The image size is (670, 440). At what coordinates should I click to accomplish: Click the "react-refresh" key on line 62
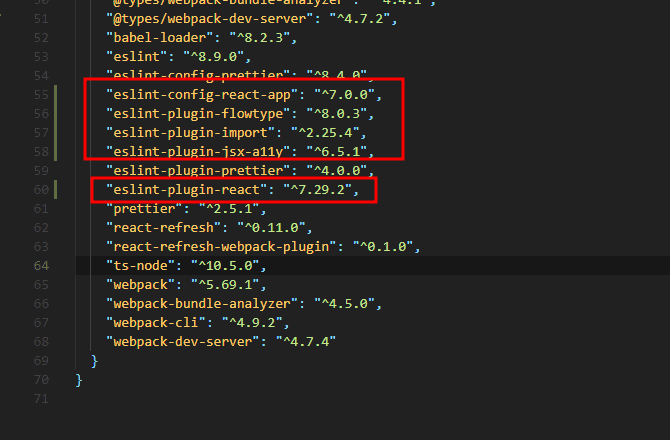pyautogui.click(x=164, y=228)
